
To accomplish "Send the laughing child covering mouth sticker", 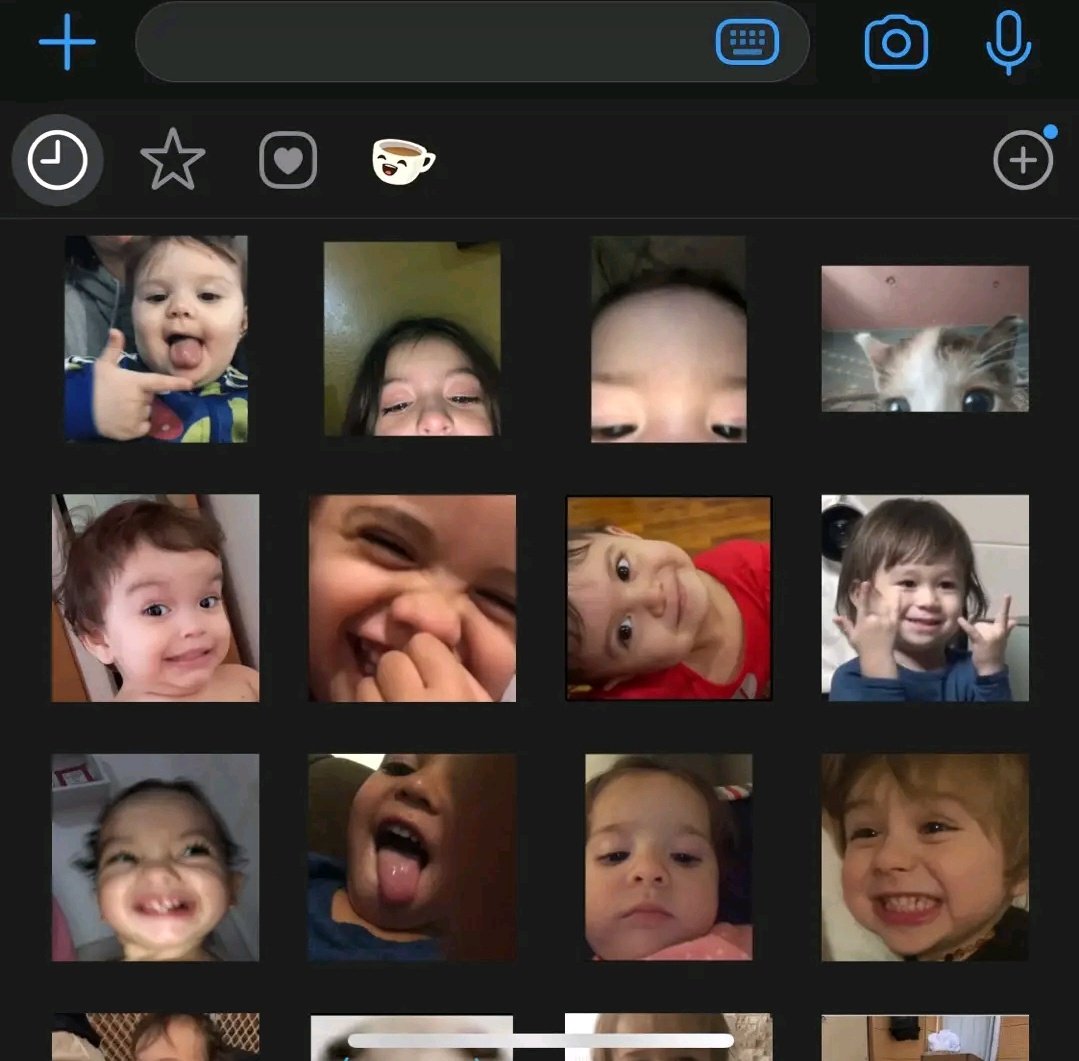I will [x=412, y=598].
